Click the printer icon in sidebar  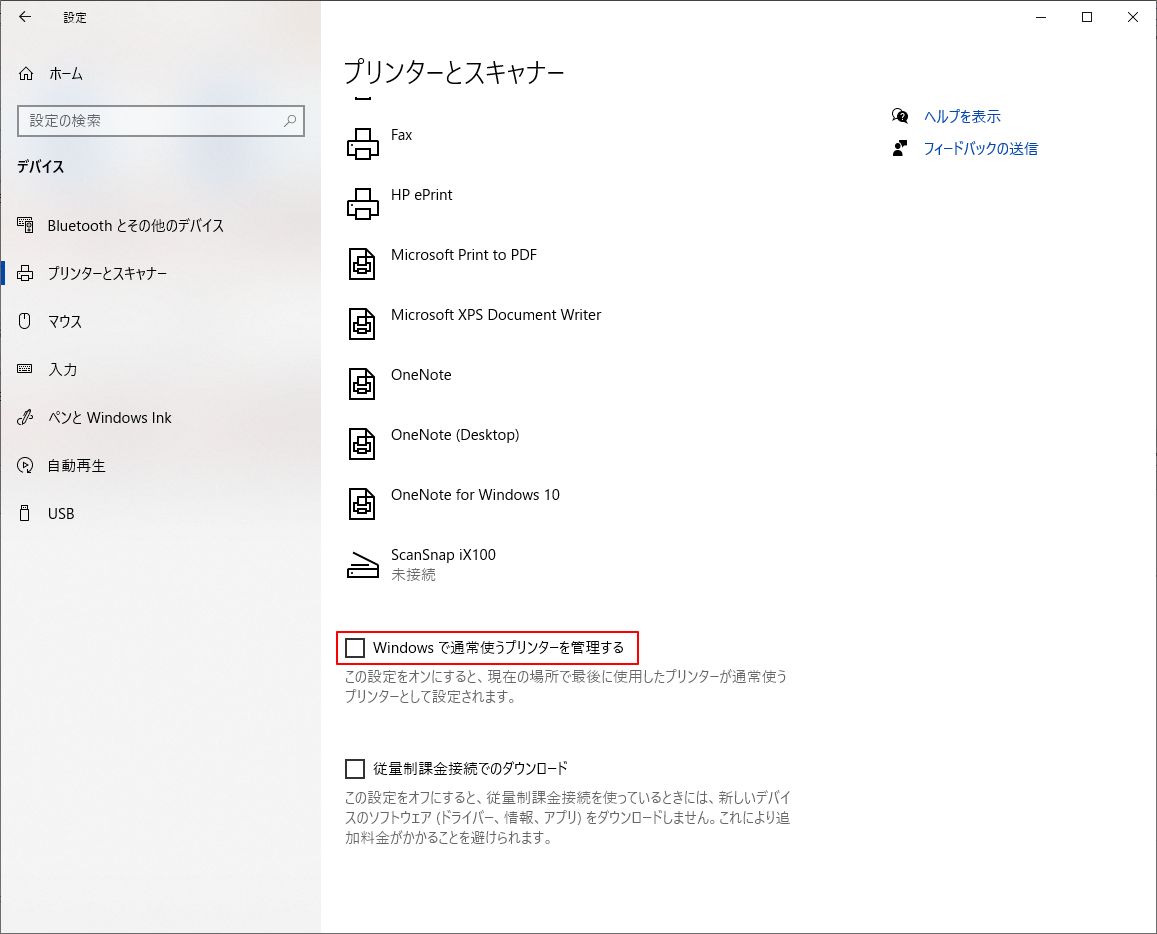25,273
